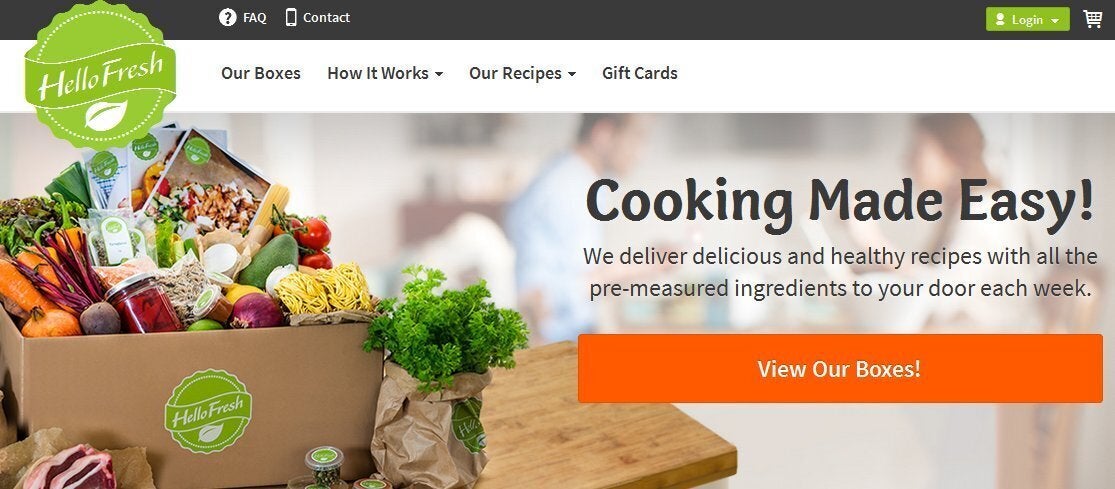Screen dimensions: 1115x489
Task: Click the phone icon beside Contact
Action: click(x=291, y=17)
